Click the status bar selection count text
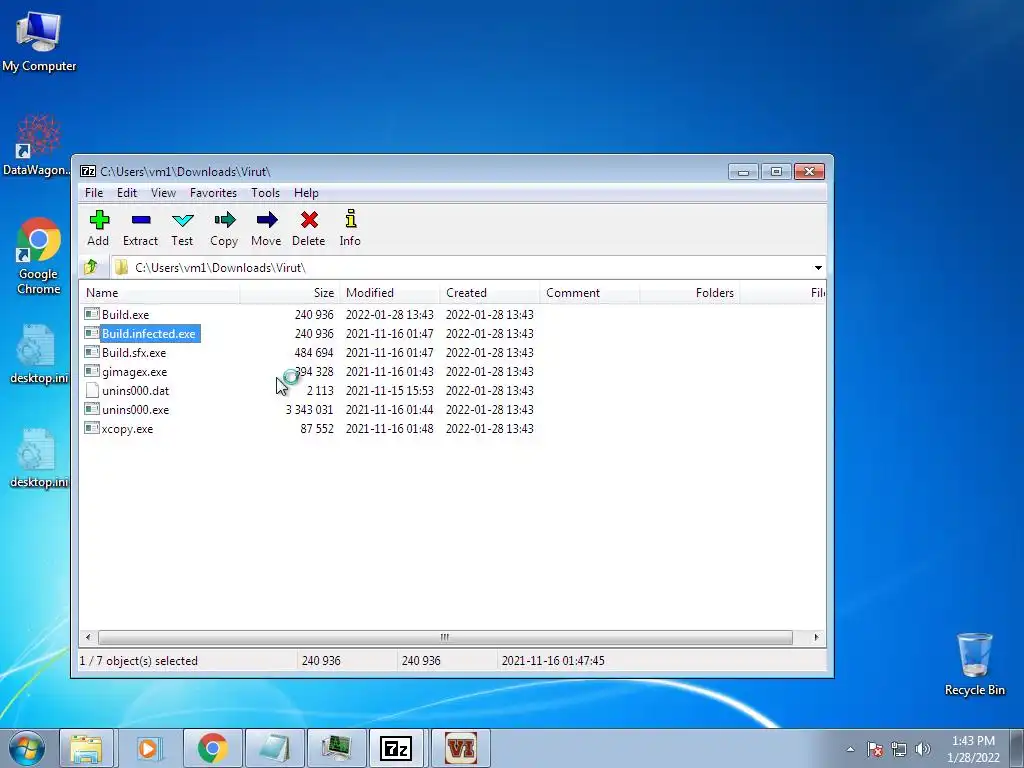The width and height of the screenshot is (1024, 768). (138, 661)
